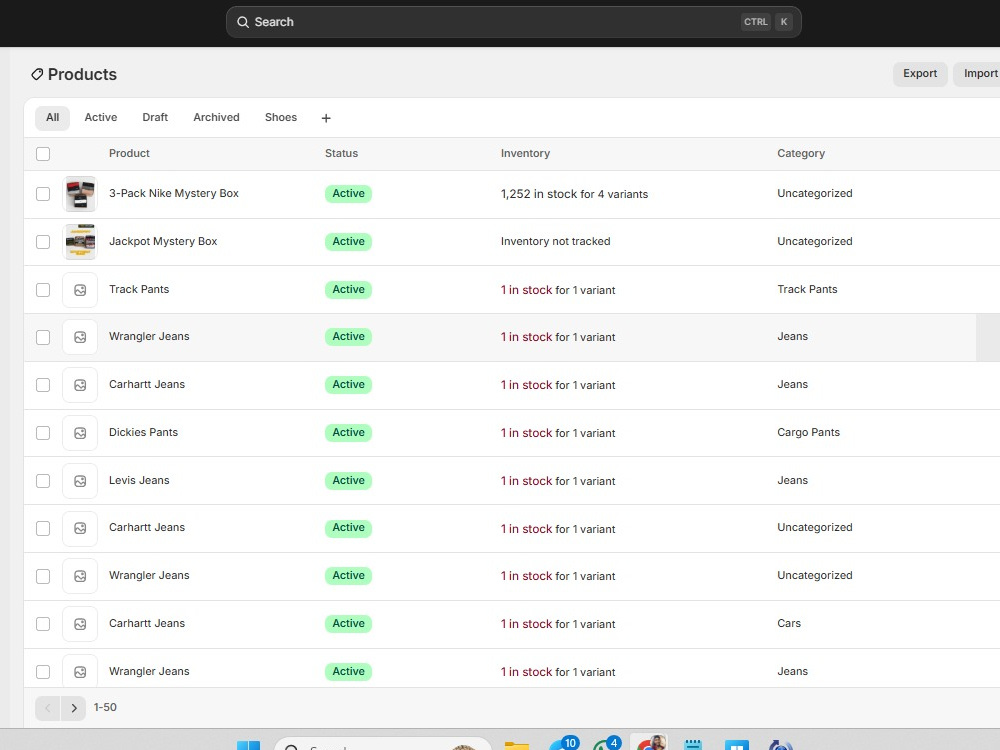This screenshot has width=1000, height=750.
Task: Open taskbar app showing badge 4
Action: [x=606, y=743]
